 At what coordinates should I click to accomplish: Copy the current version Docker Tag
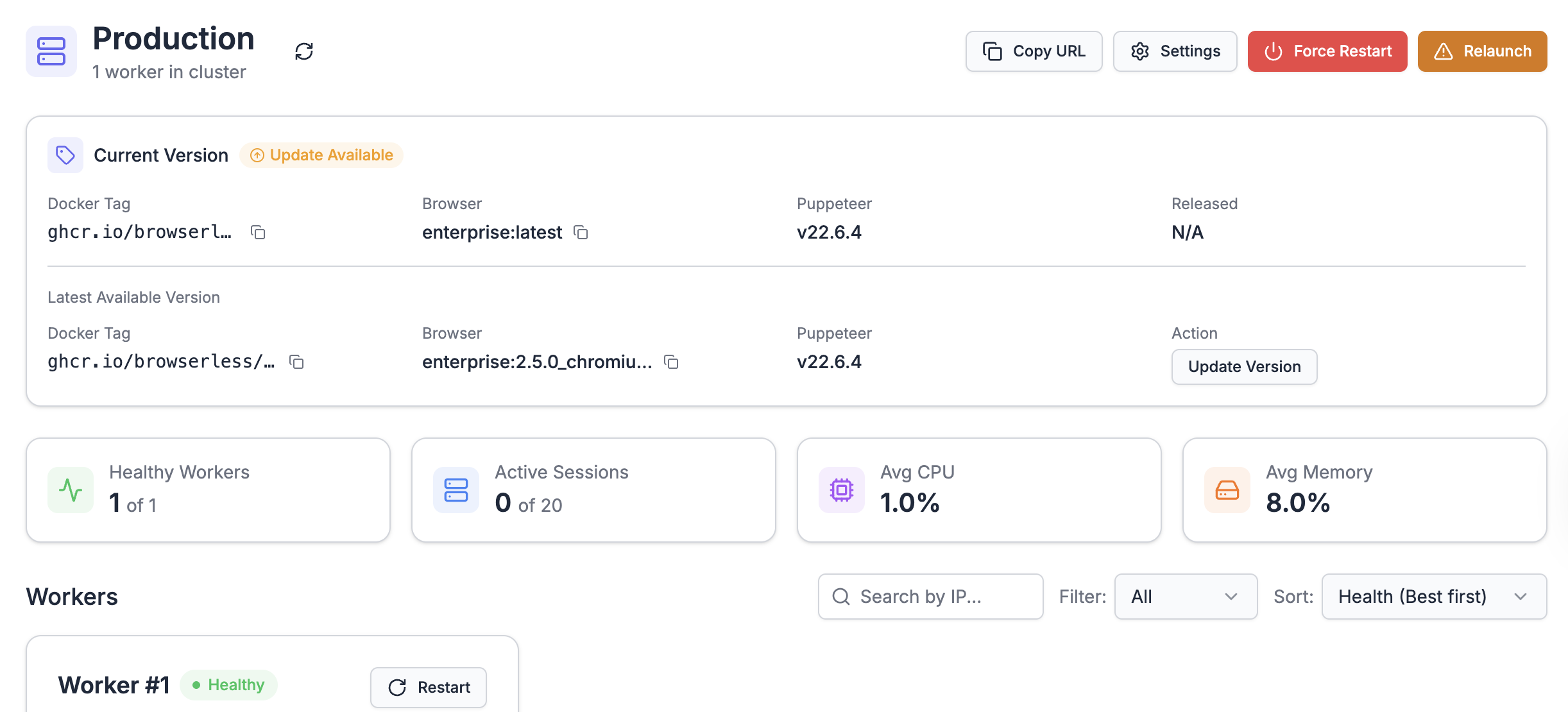tap(258, 232)
